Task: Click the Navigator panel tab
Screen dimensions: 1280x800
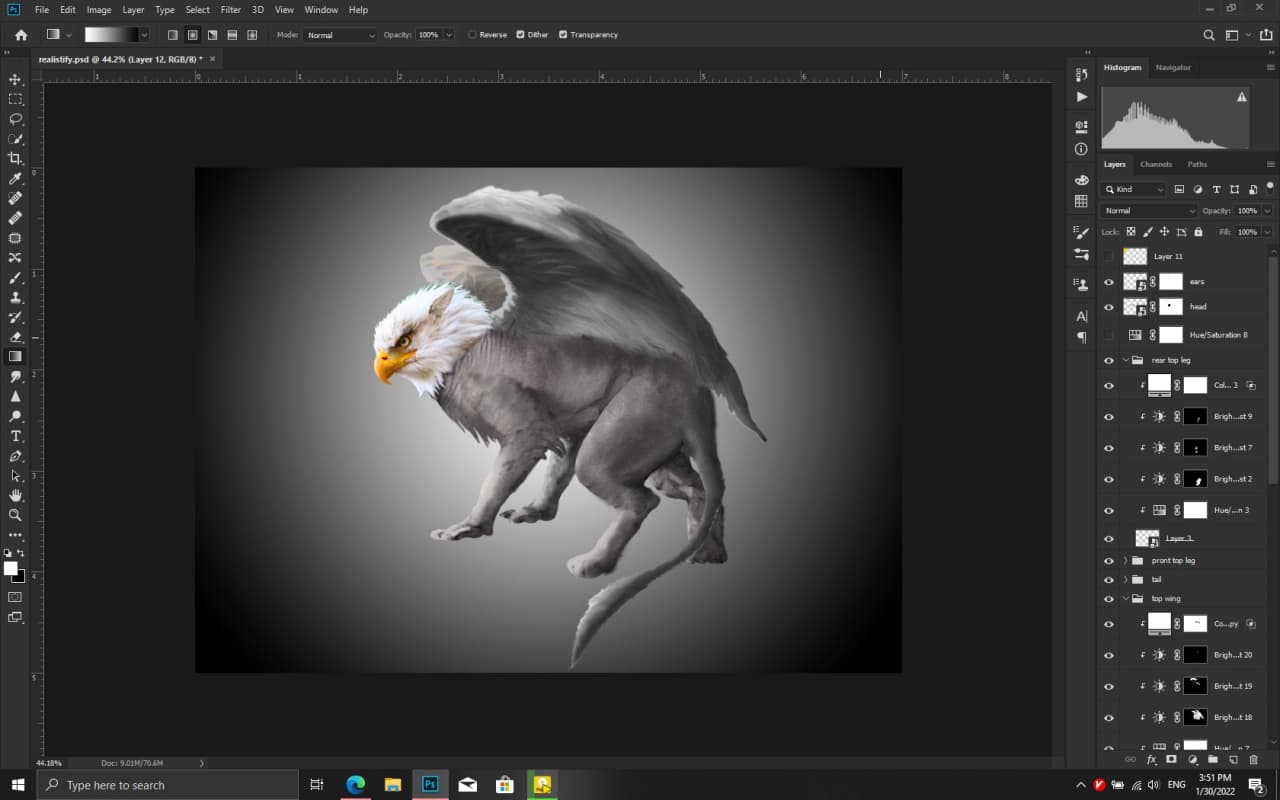Action: [1173, 67]
